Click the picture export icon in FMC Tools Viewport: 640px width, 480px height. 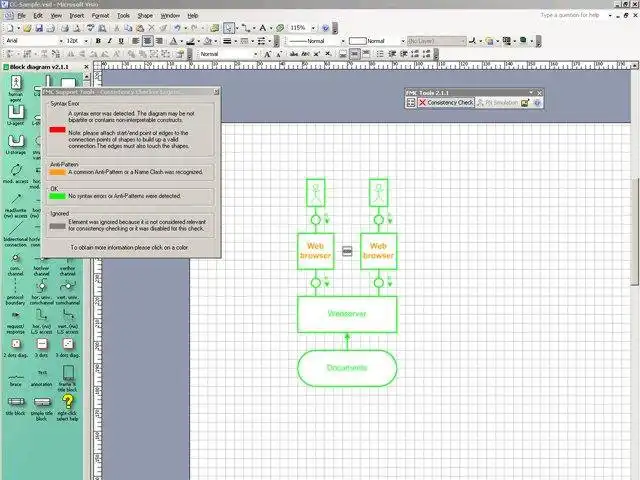[525, 103]
